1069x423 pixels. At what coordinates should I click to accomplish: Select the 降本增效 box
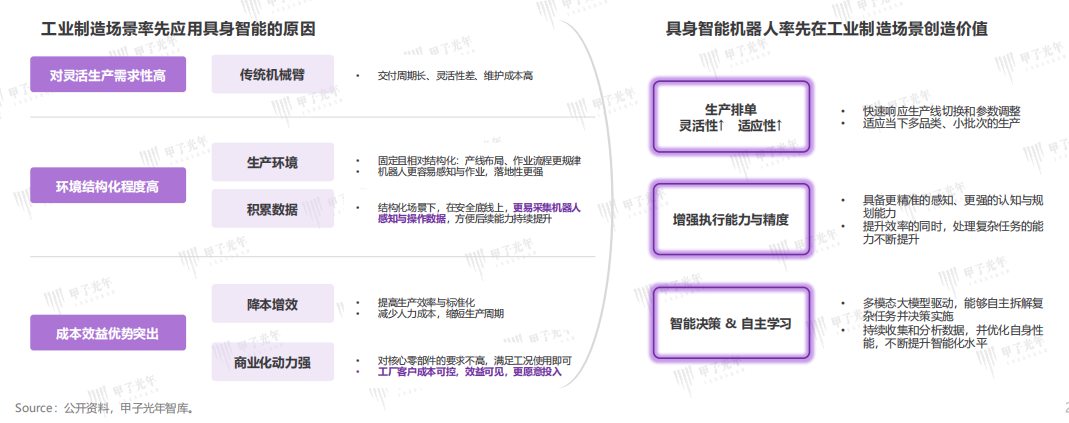tap(271, 304)
